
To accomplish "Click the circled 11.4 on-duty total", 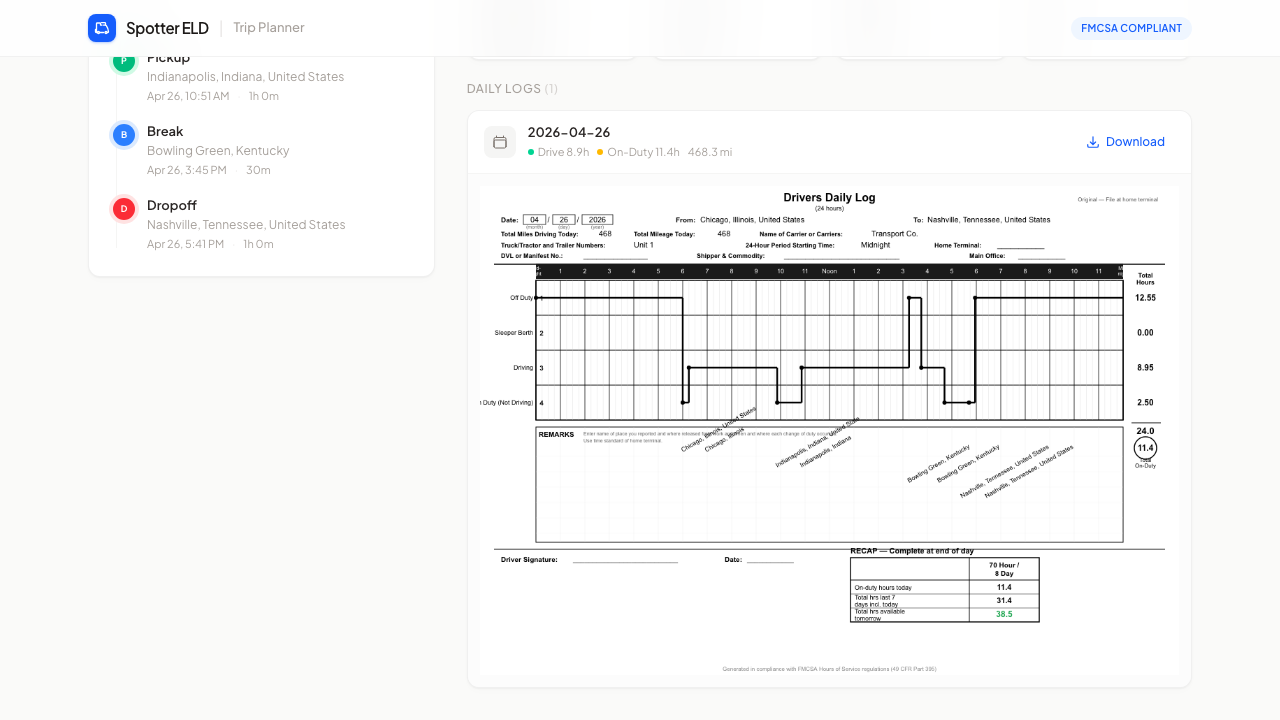I will [x=1145, y=448].
